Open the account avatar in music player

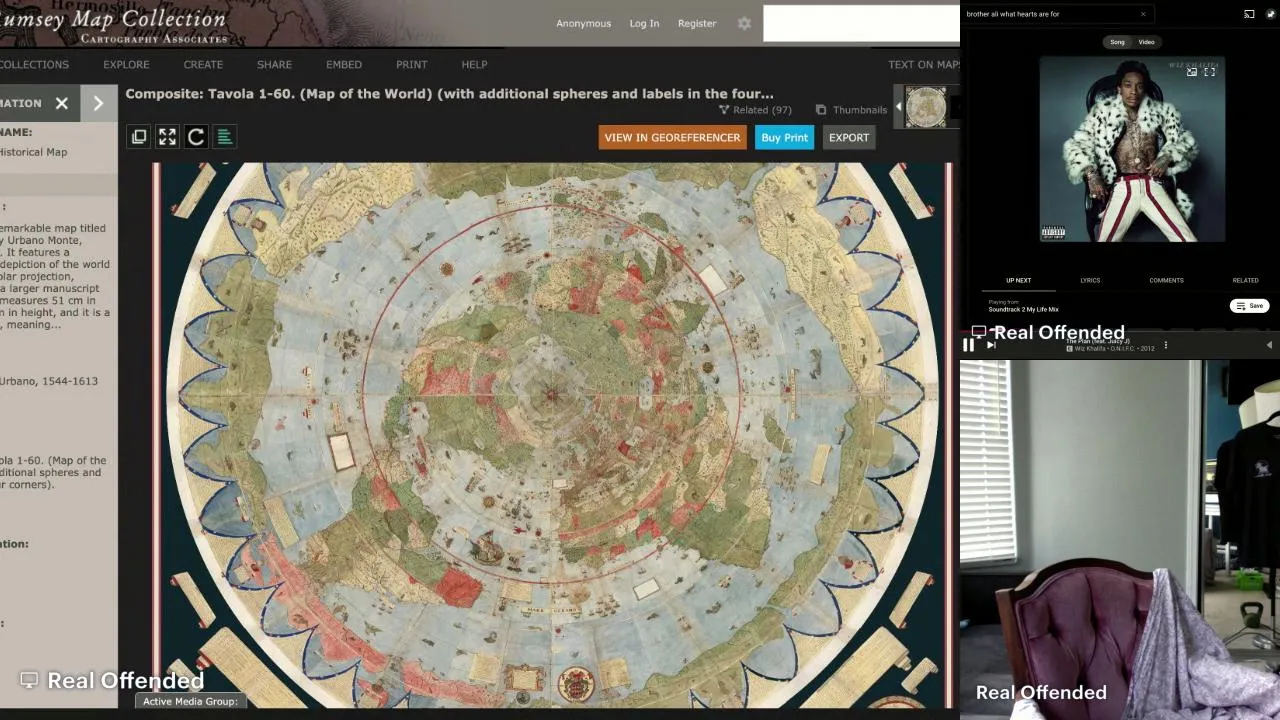[x=1271, y=14]
